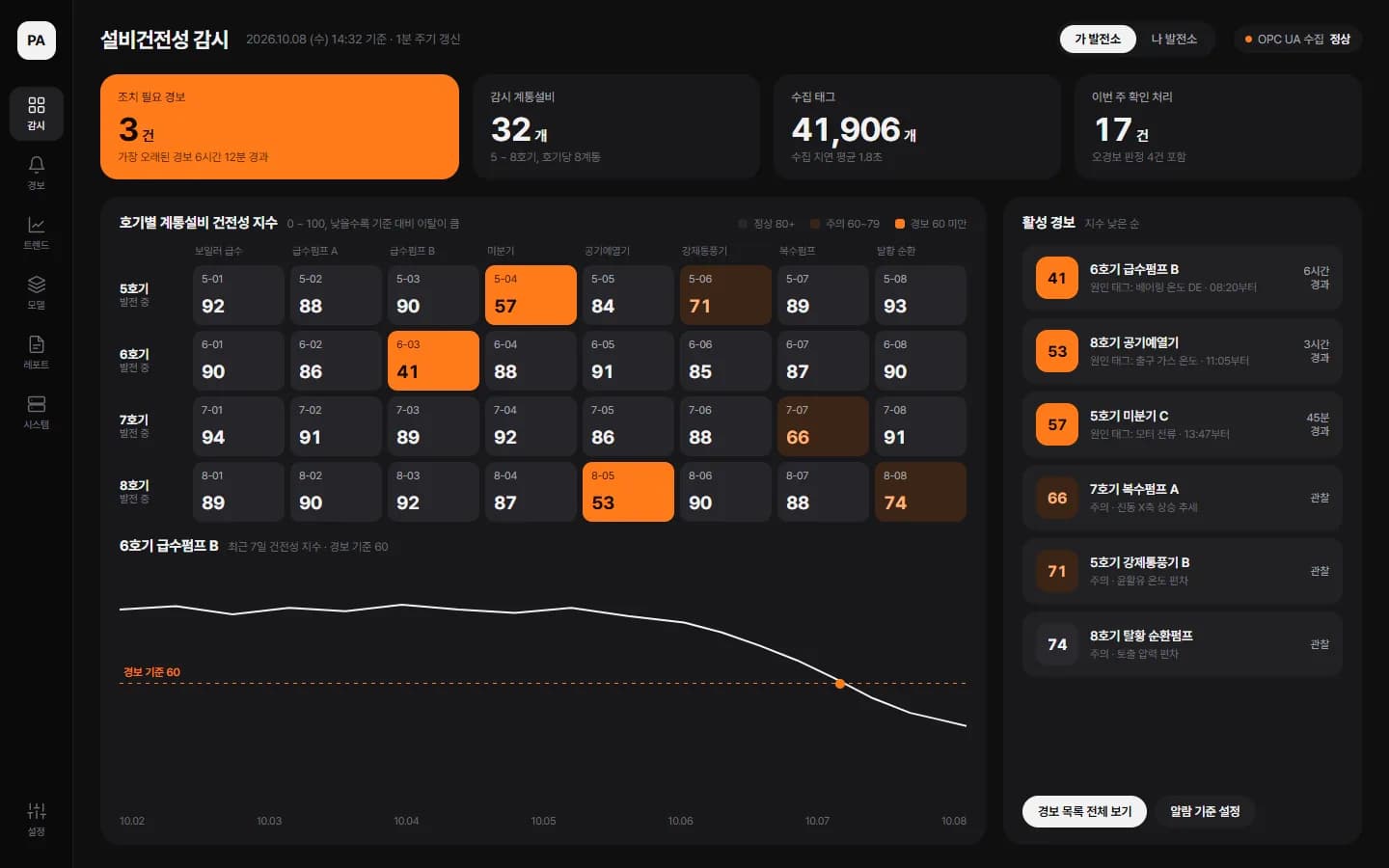The height and width of the screenshot is (868, 1389).
Task: Open the 경보 bell icon in sidebar
Action: 37,173
